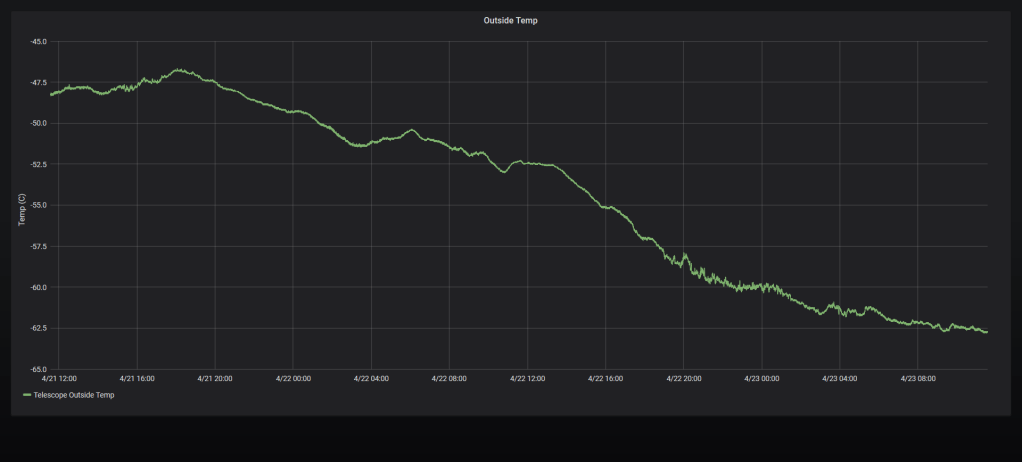Select the 4/22 16:00 time tick
The width and height of the screenshot is (1022, 462).
tap(605, 379)
